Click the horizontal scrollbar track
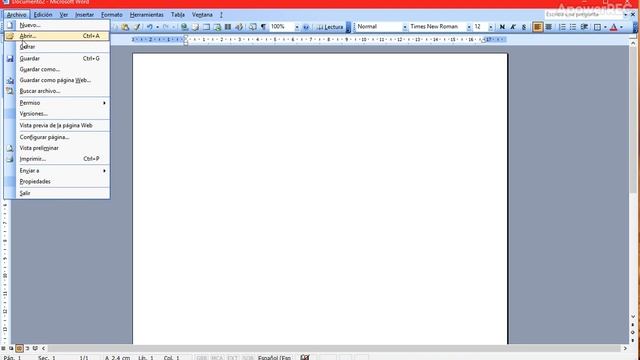This screenshot has width=640, height=360. (334, 348)
